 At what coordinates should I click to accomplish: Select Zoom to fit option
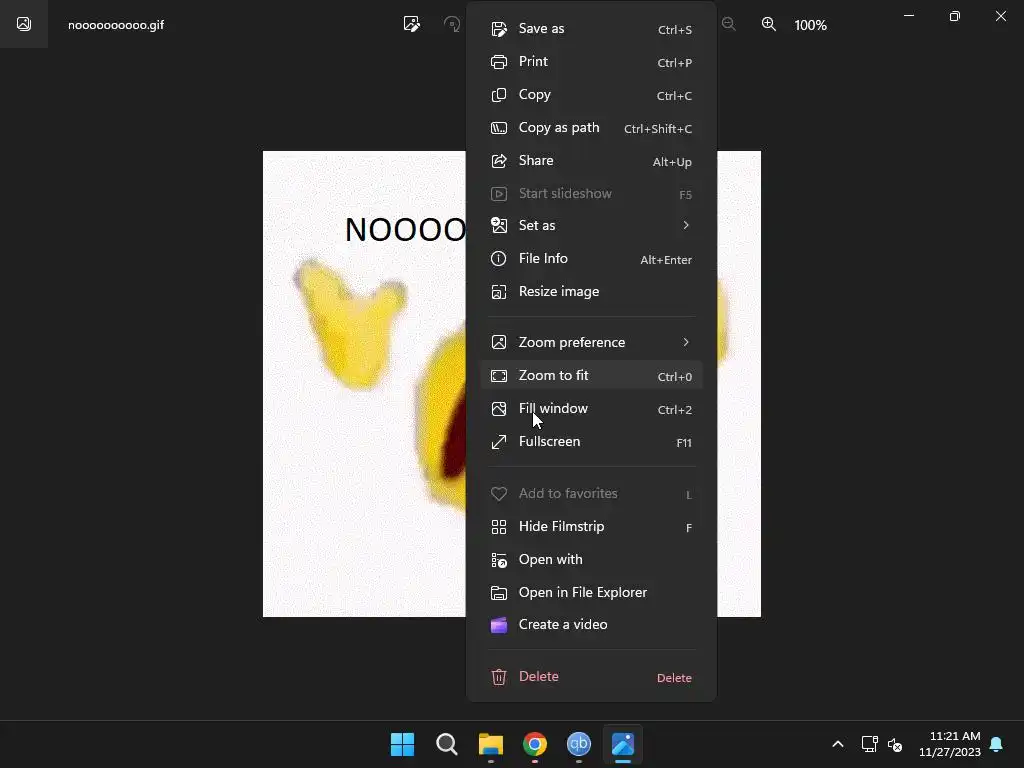591,376
